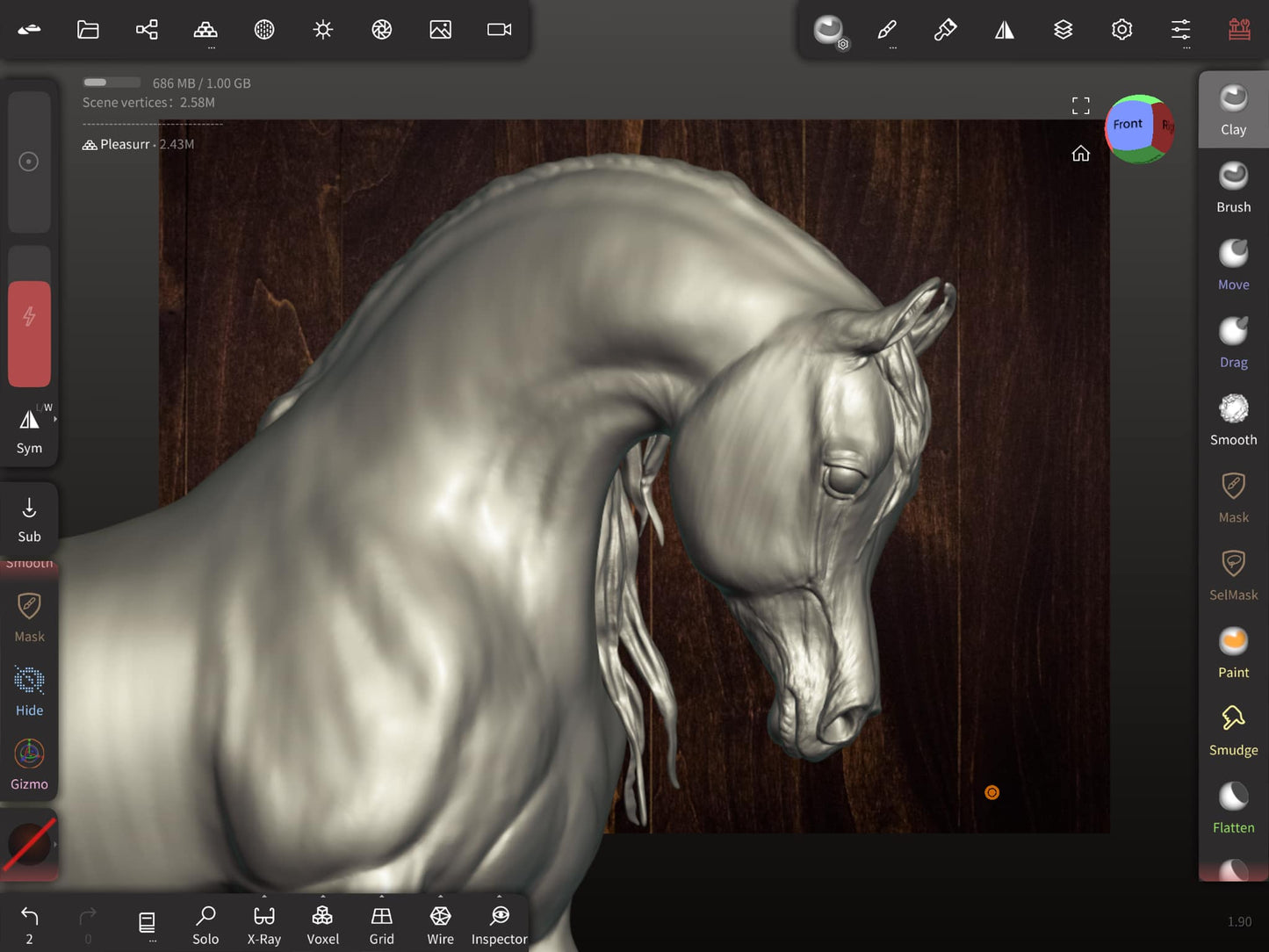Open the Scene hierarchy menu
The width and height of the screenshot is (1269, 952).
(x=147, y=30)
